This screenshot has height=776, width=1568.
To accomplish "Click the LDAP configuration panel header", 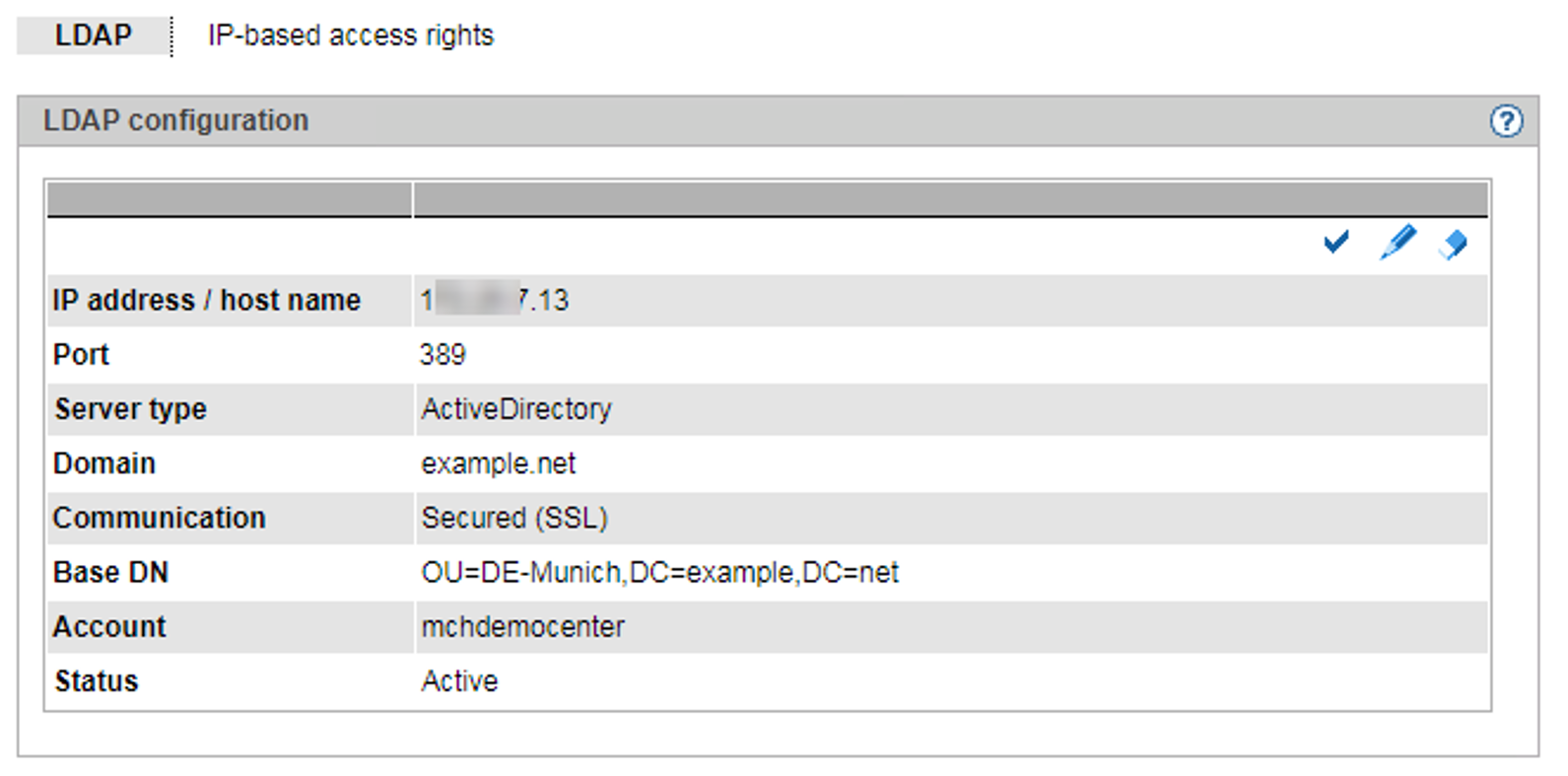I will pyautogui.click(x=175, y=121).
